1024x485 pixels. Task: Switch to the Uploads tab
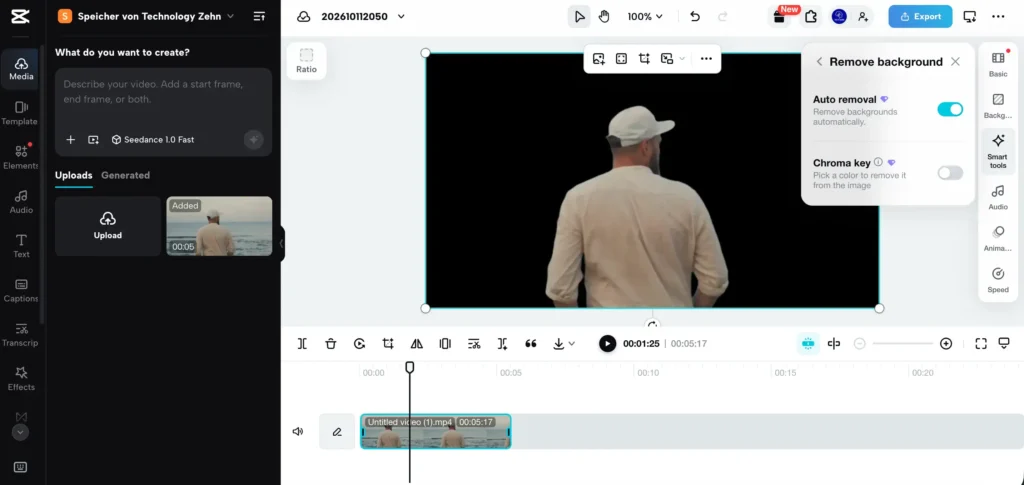tap(74, 175)
